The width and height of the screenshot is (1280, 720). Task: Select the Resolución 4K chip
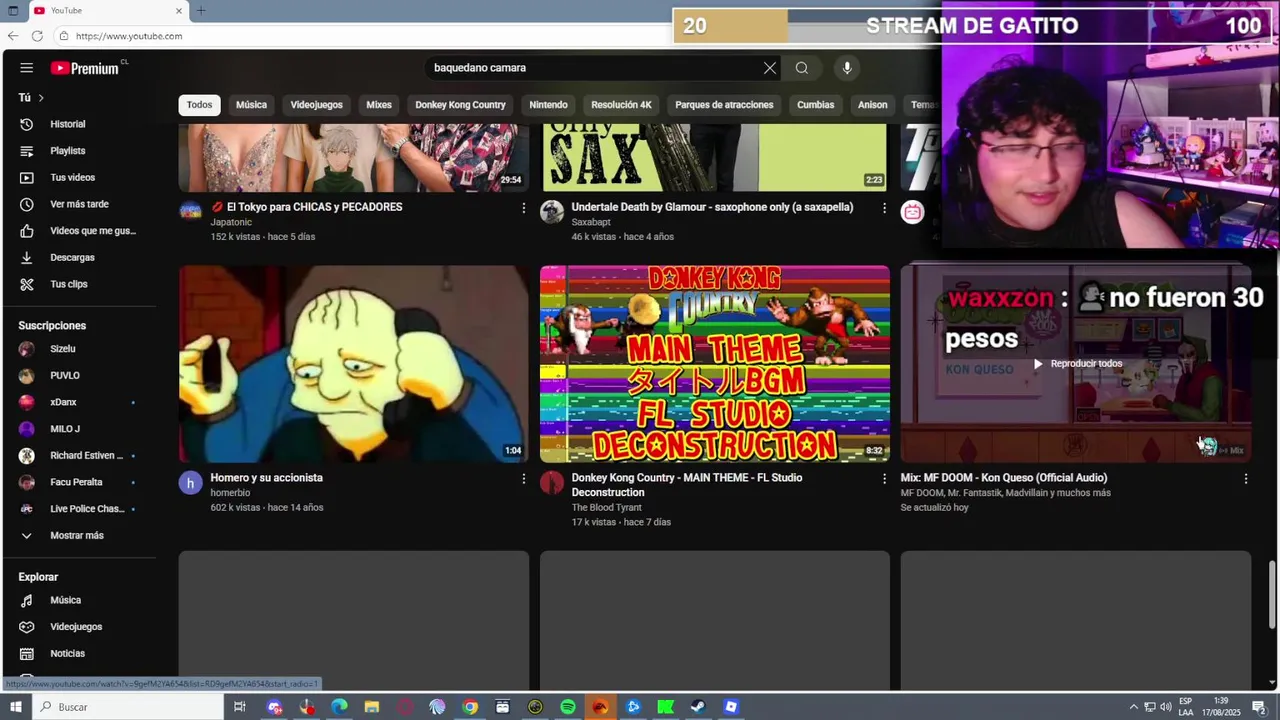(621, 105)
